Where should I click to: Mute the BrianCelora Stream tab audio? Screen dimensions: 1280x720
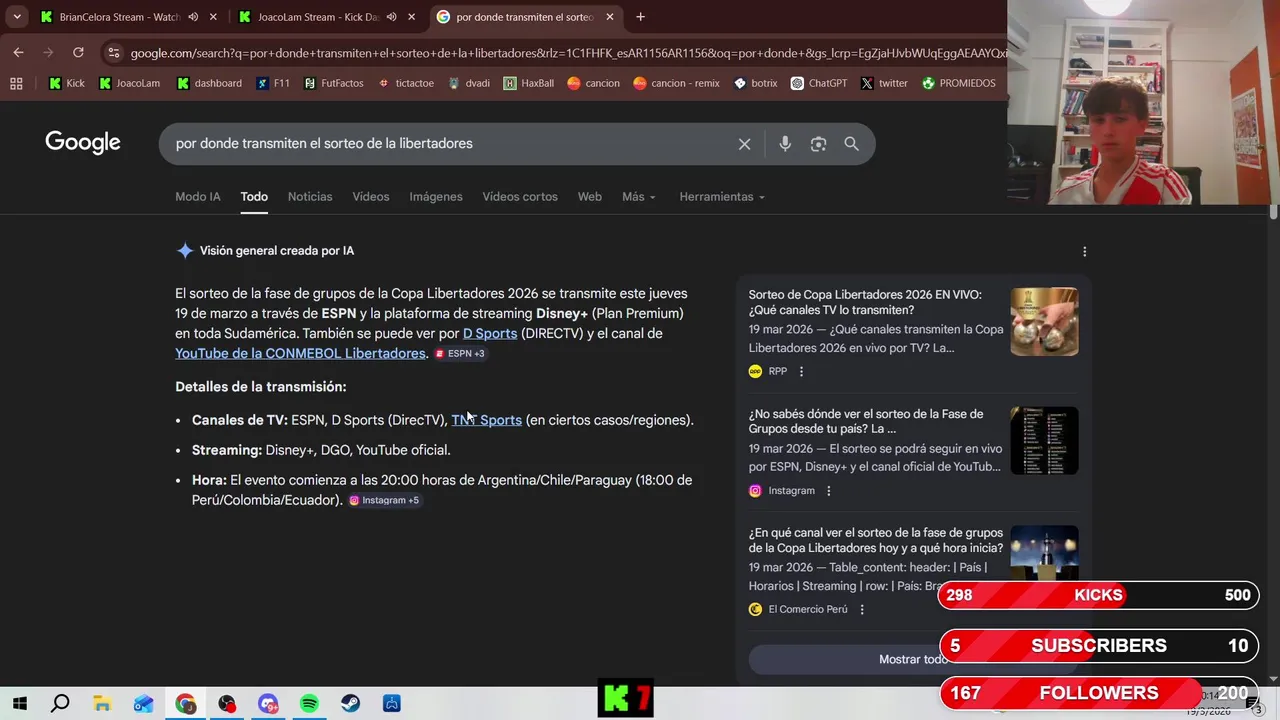(x=193, y=17)
